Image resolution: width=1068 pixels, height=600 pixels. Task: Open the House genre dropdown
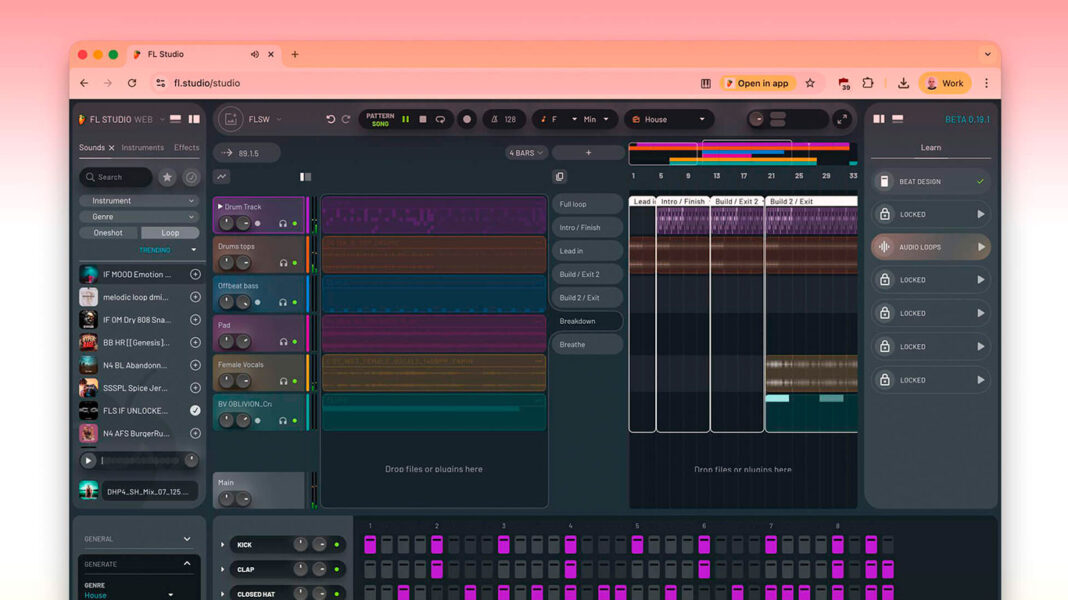pyautogui.click(x=668, y=119)
